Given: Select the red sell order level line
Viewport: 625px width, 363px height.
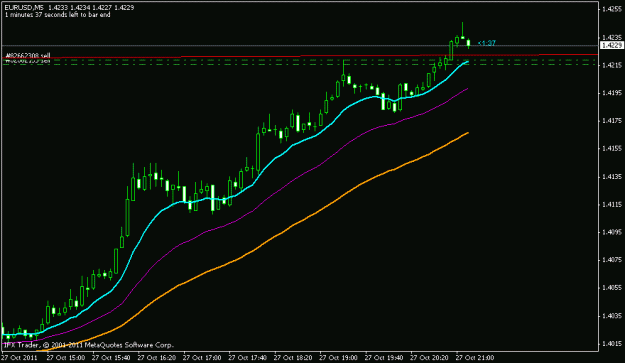Looking at the screenshot, I should (300, 56).
